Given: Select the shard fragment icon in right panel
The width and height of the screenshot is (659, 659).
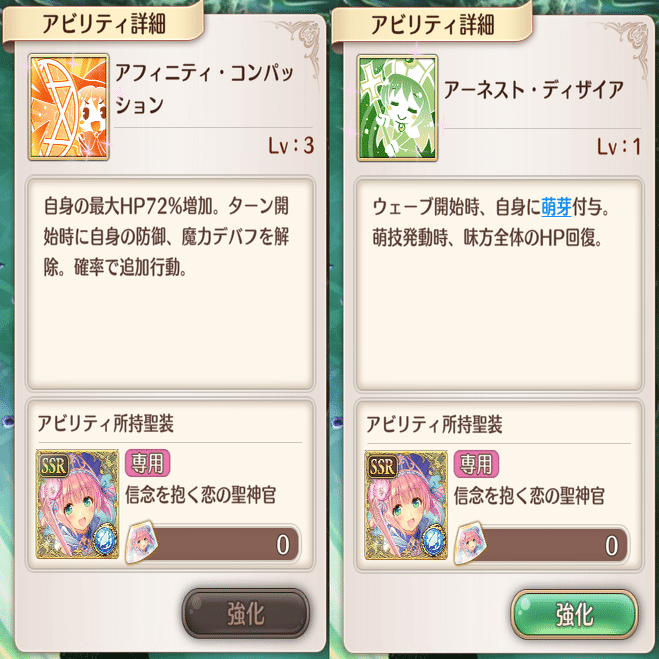Looking at the screenshot, I should pos(470,543).
